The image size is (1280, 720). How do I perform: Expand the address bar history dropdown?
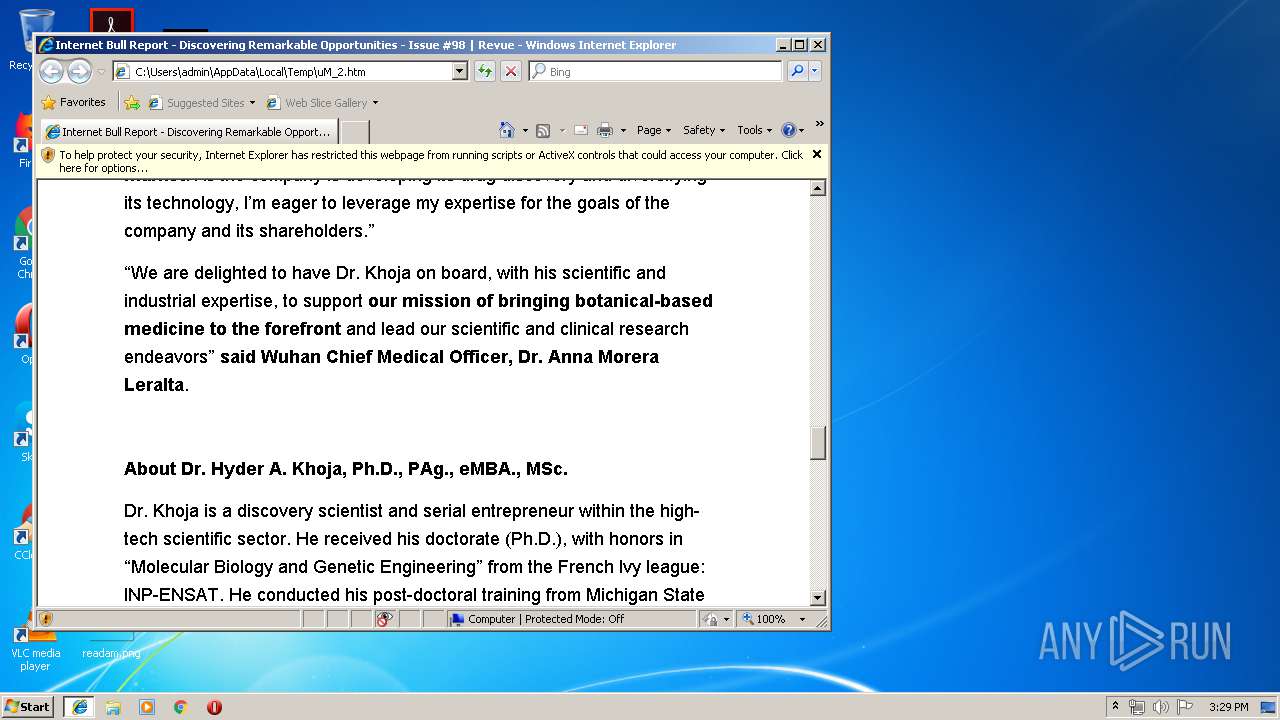(x=460, y=72)
